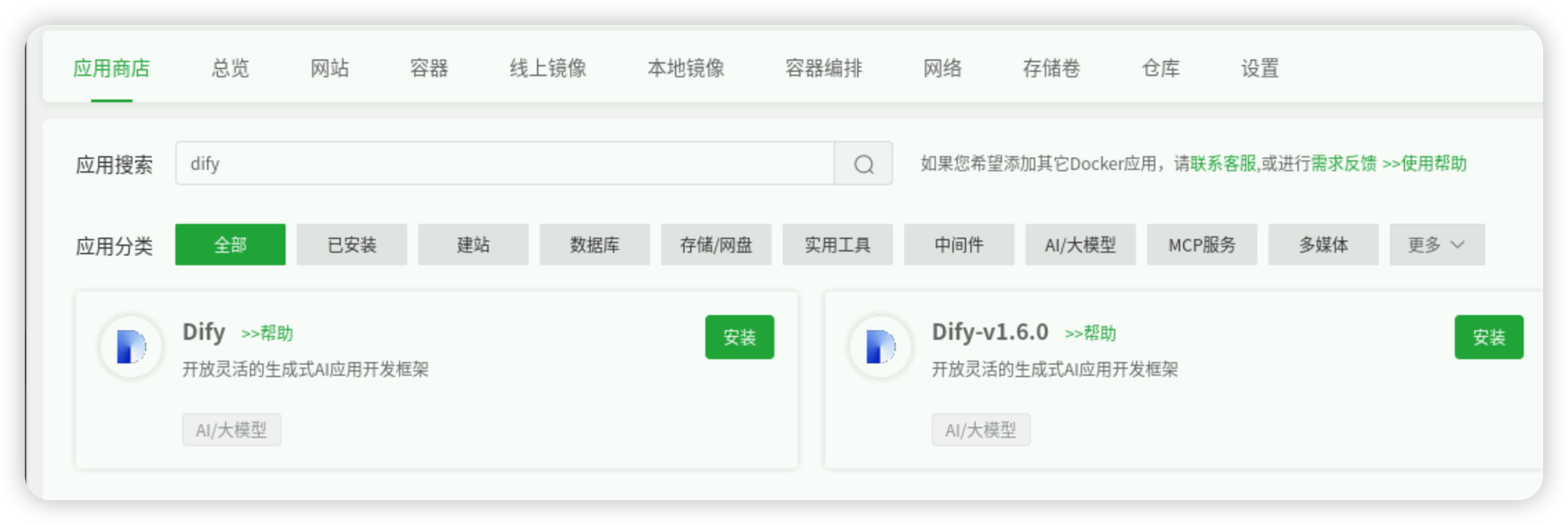This screenshot has height=525, width=1568.
Task: Open the 本地镜像 tab
Action: pos(686,68)
